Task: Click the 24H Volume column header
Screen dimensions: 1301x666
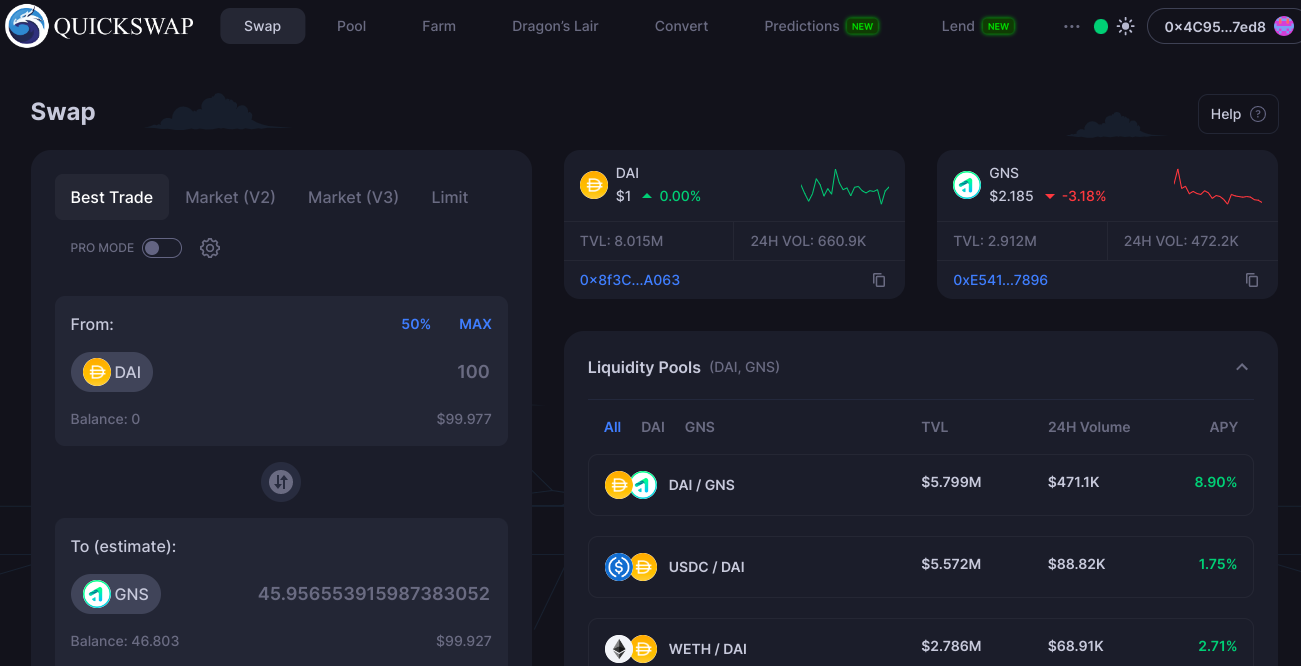Action: (x=1089, y=427)
